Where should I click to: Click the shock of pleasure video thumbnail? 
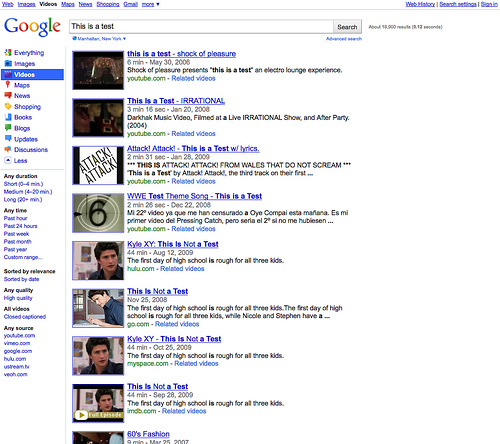pyautogui.click(x=98, y=70)
